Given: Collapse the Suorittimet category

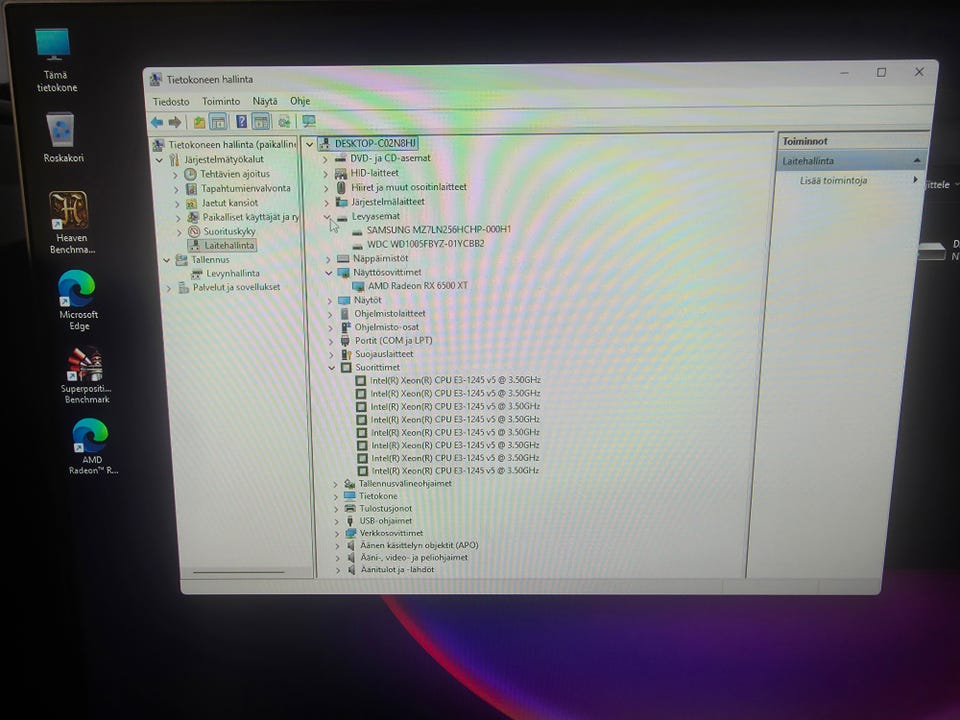Looking at the screenshot, I should [332, 367].
